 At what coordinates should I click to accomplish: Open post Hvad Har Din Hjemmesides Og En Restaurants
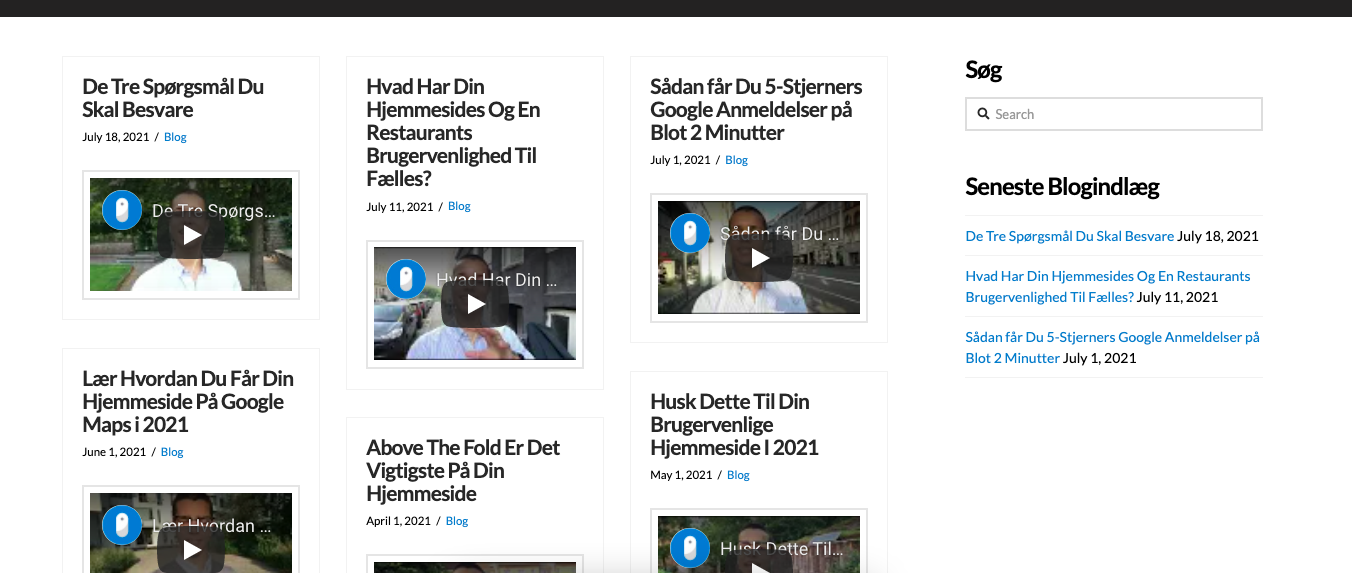coord(453,132)
